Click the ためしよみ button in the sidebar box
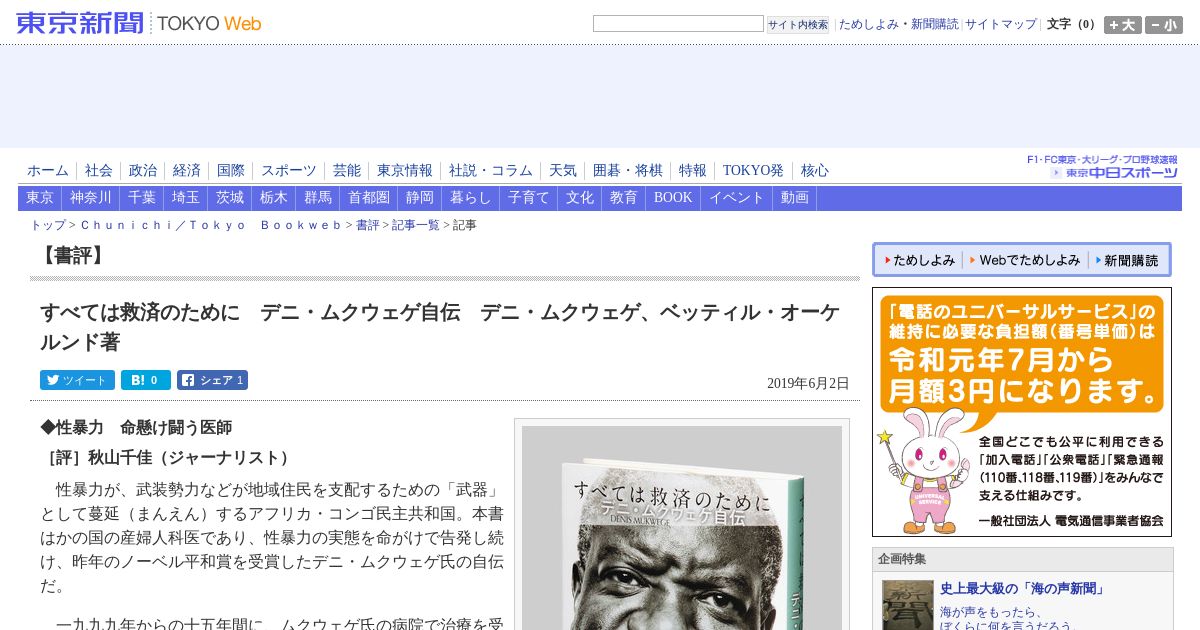Viewport: 1200px width, 630px height. point(917,260)
